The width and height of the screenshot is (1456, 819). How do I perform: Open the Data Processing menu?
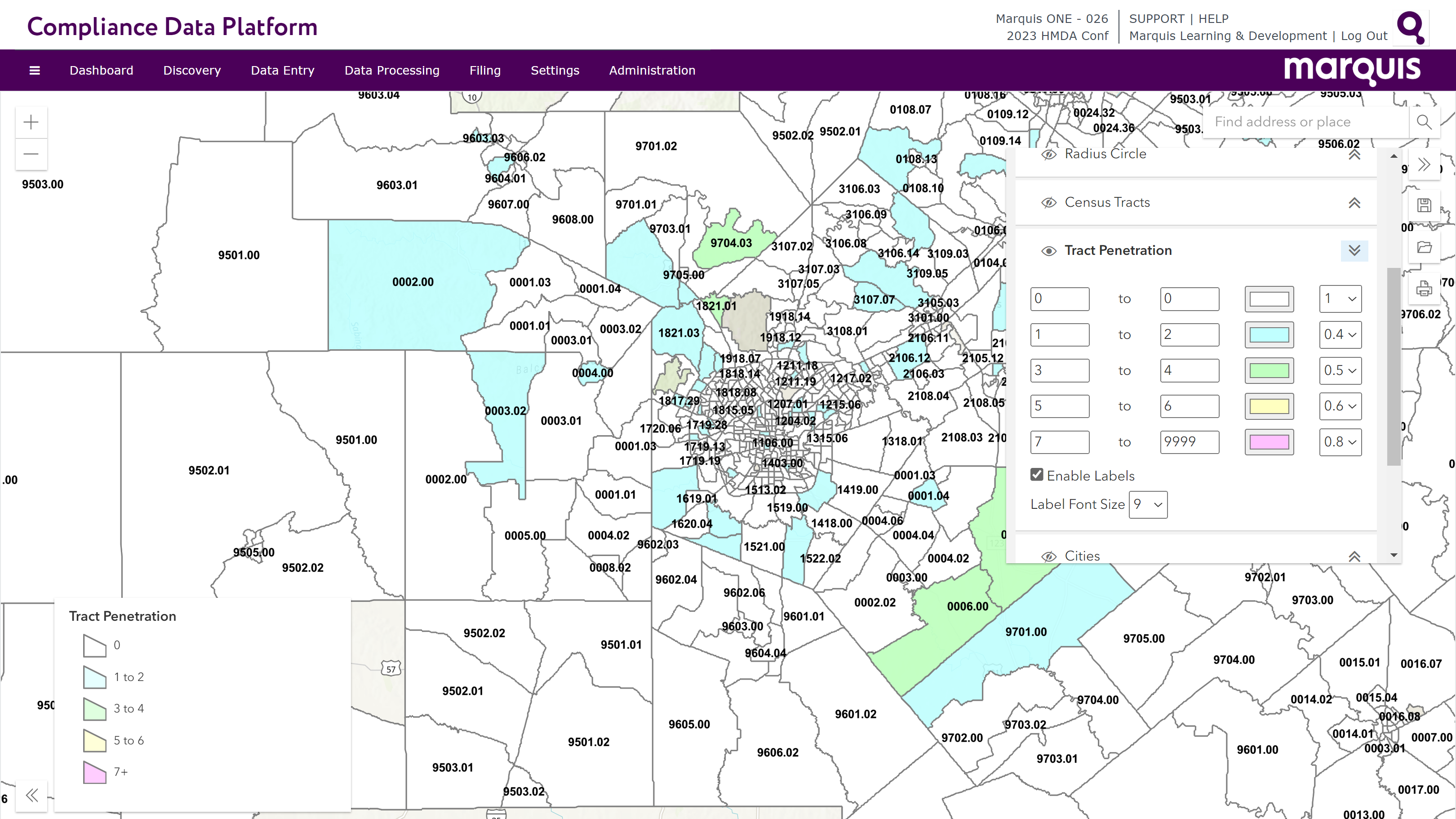click(x=392, y=71)
